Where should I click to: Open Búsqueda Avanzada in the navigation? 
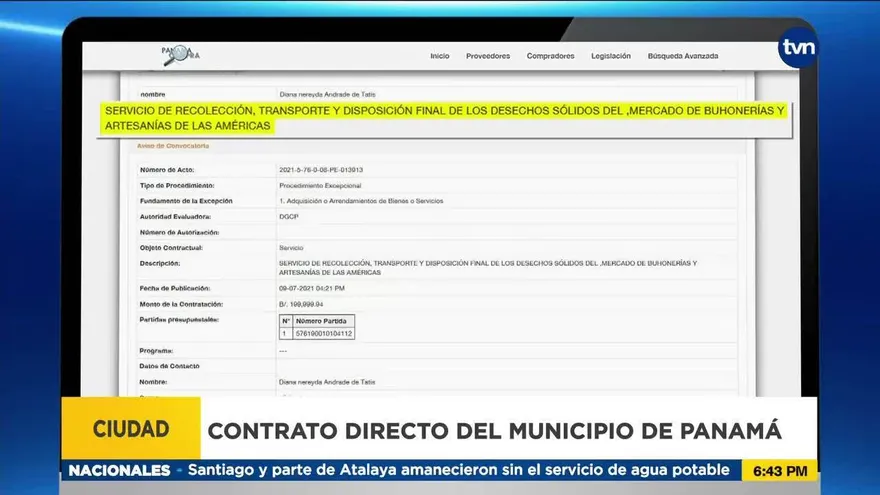tap(682, 56)
